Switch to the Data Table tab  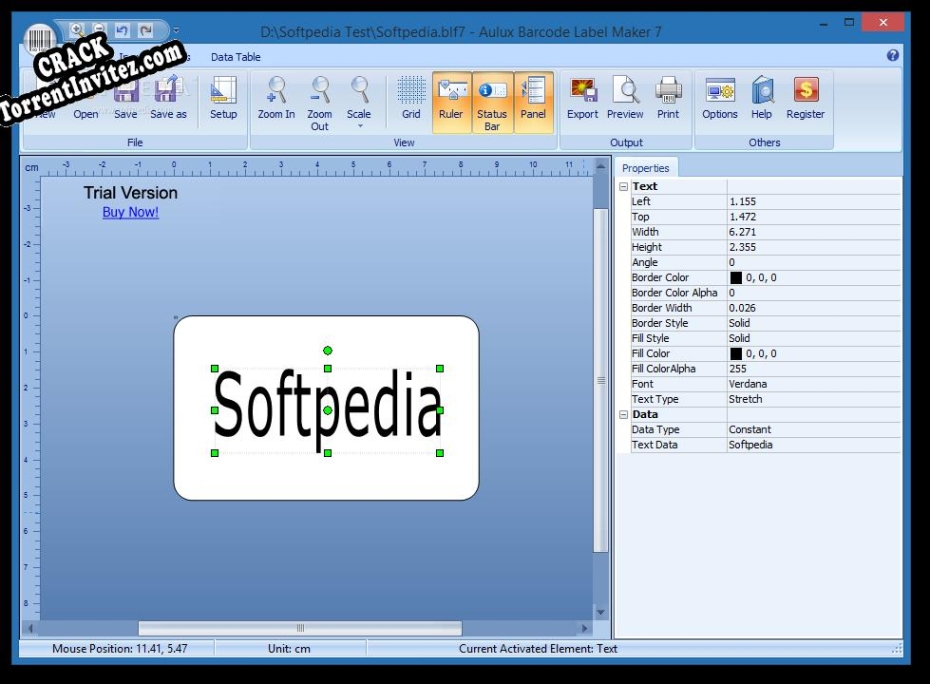coord(234,57)
